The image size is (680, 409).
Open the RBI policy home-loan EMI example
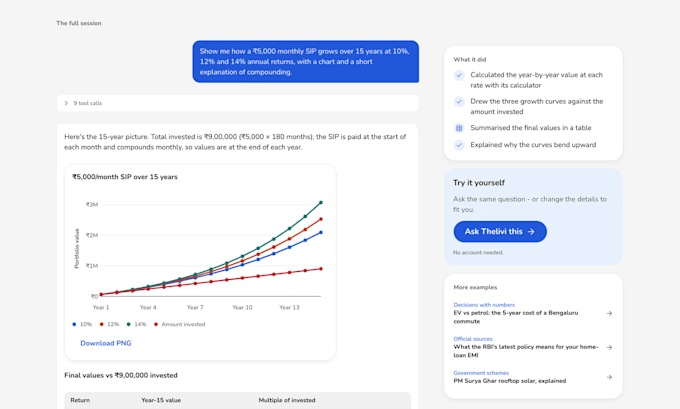[x=533, y=347]
